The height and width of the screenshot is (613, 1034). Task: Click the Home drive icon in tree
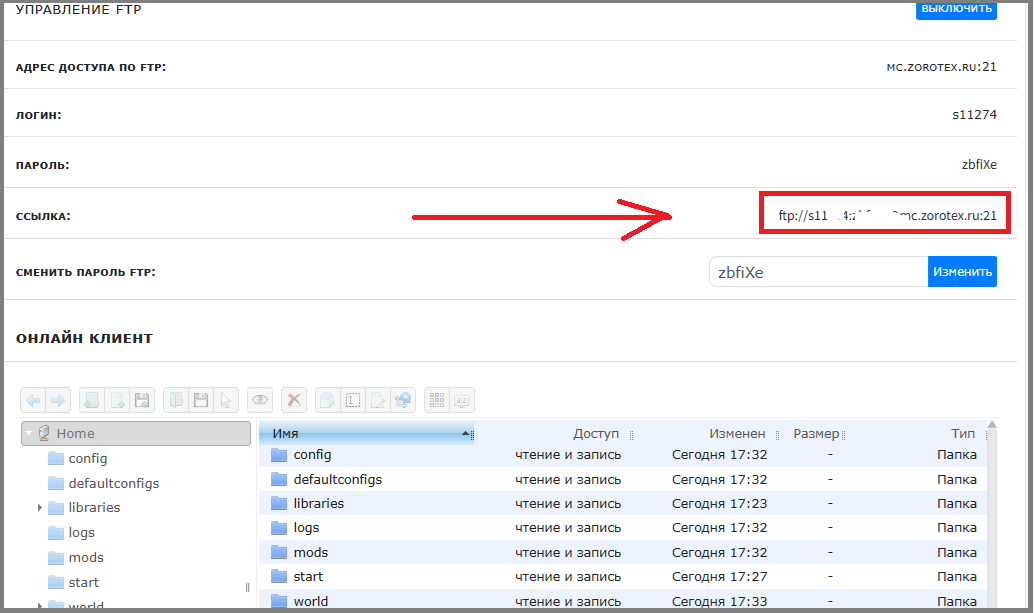[44, 433]
